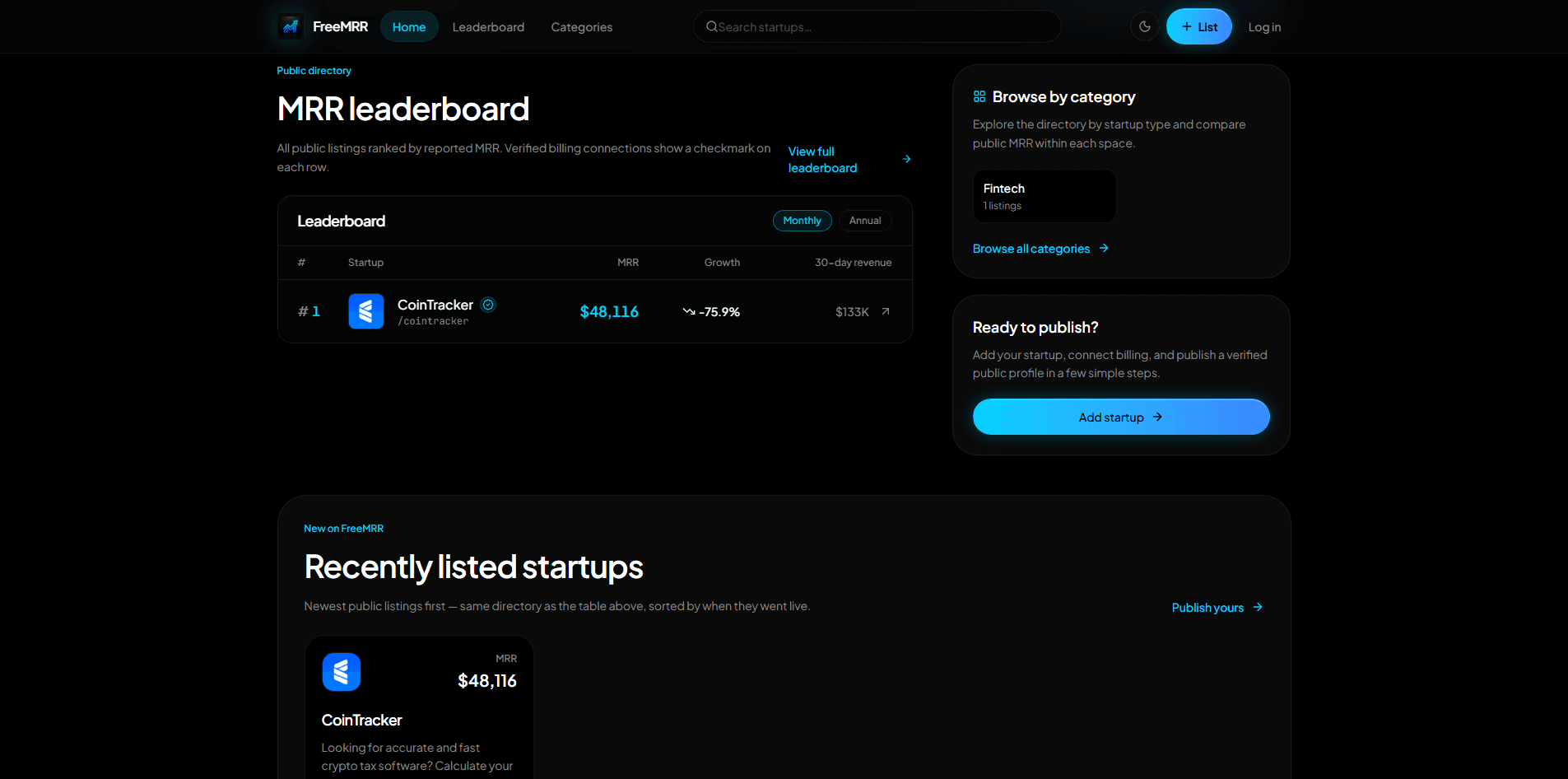
Task: Open the Categories nav item
Action: [x=581, y=27]
